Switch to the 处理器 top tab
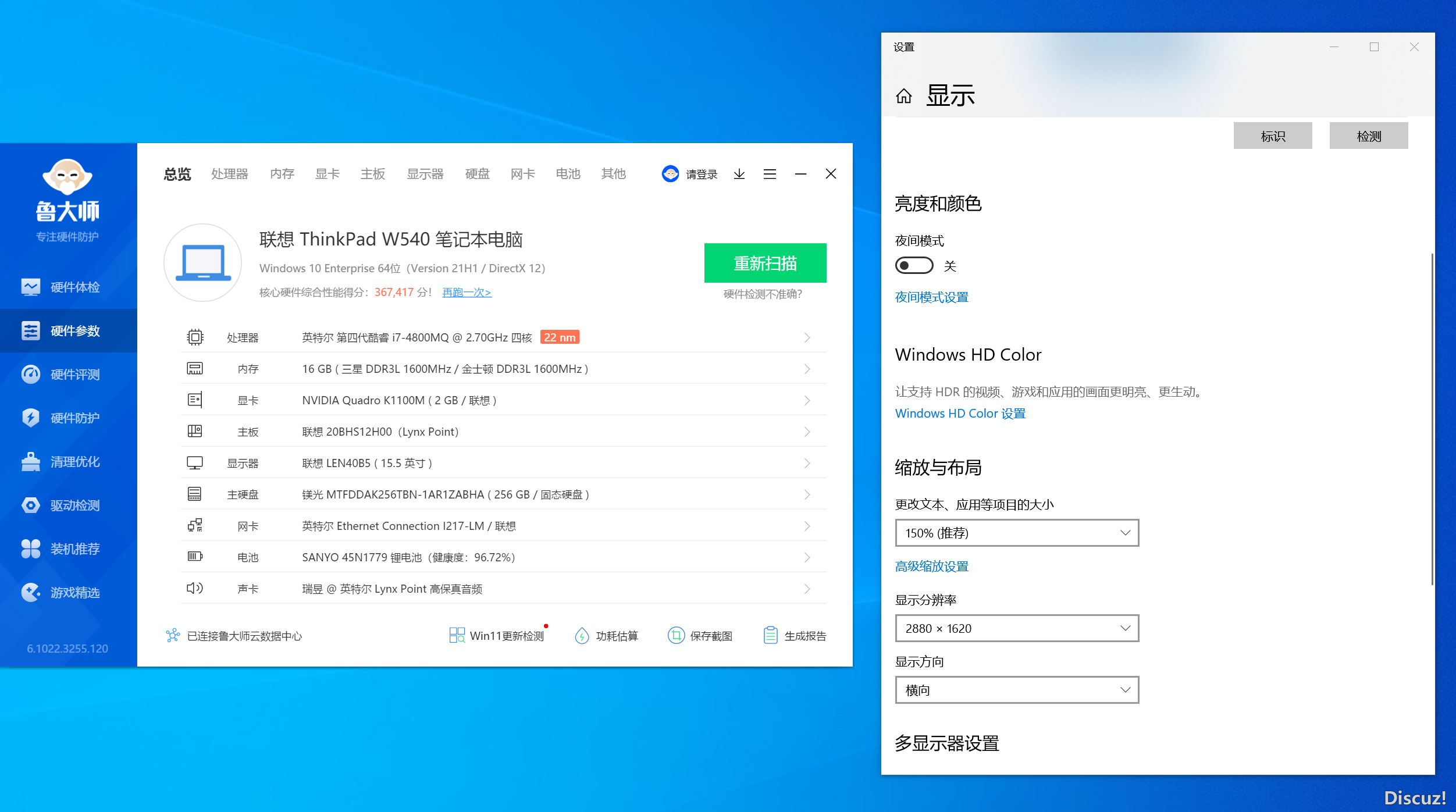This screenshot has height=812, width=1456. point(230,174)
